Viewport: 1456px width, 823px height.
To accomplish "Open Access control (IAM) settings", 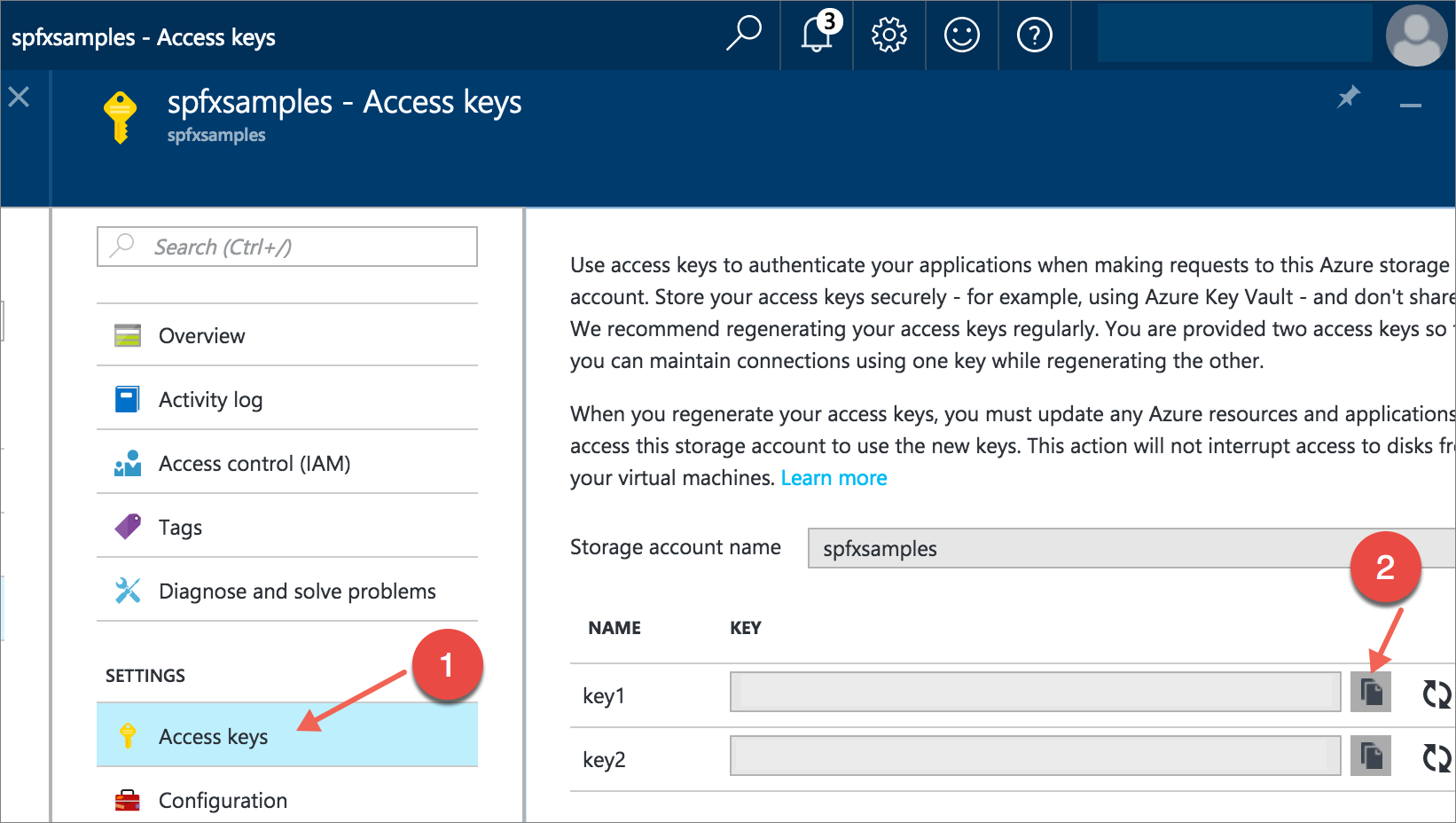I will pos(254,463).
